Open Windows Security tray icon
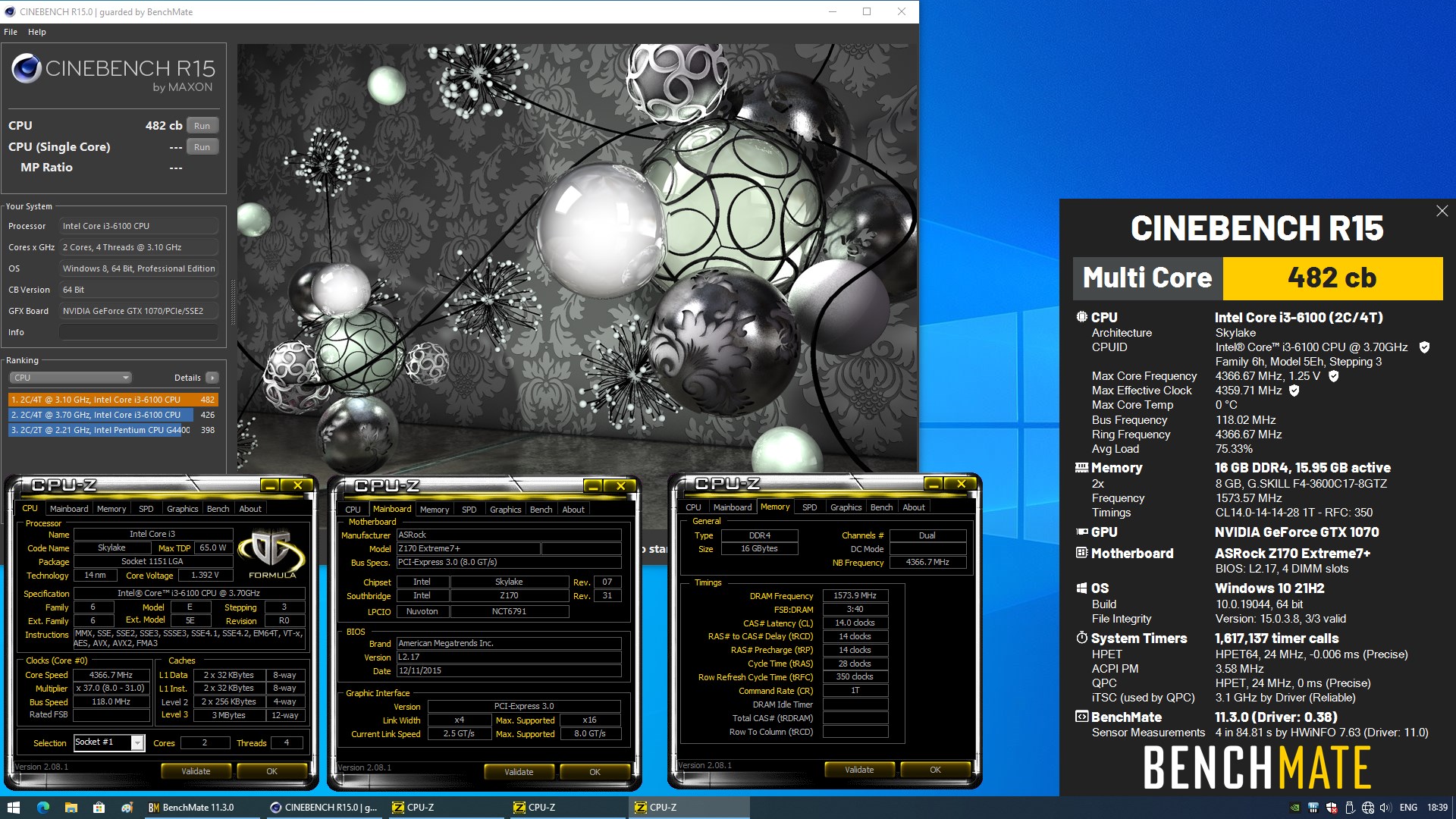Viewport: 1456px width, 819px height. click(1332, 808)
